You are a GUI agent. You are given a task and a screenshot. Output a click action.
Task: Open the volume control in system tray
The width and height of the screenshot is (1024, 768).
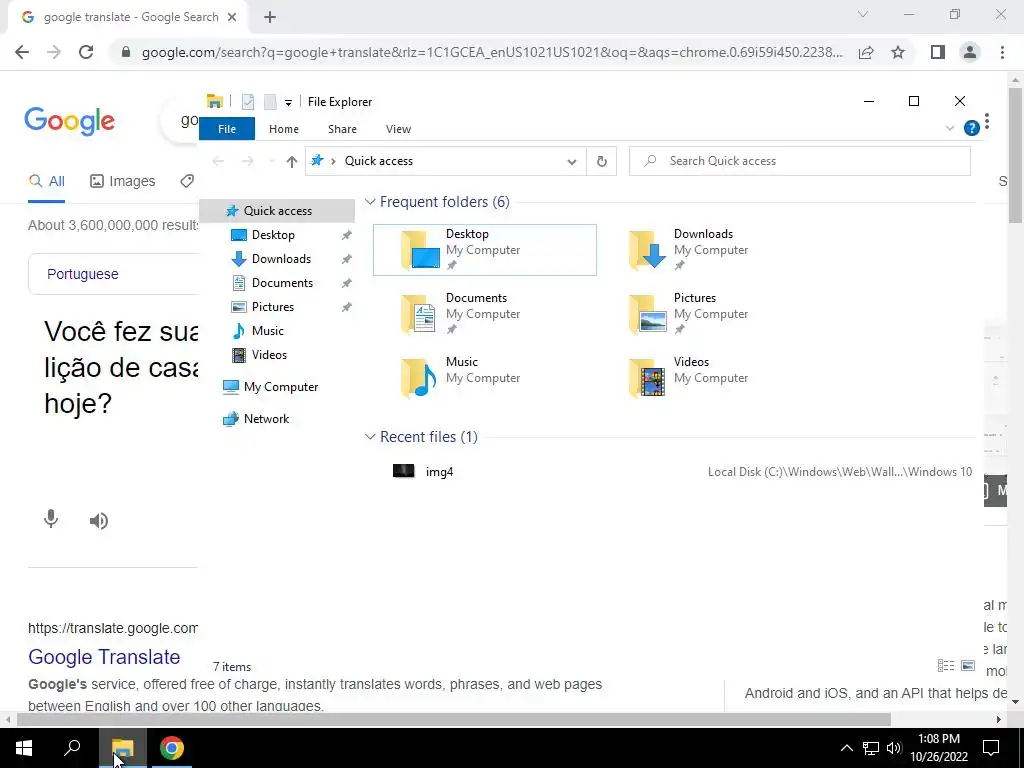(894, 748)
